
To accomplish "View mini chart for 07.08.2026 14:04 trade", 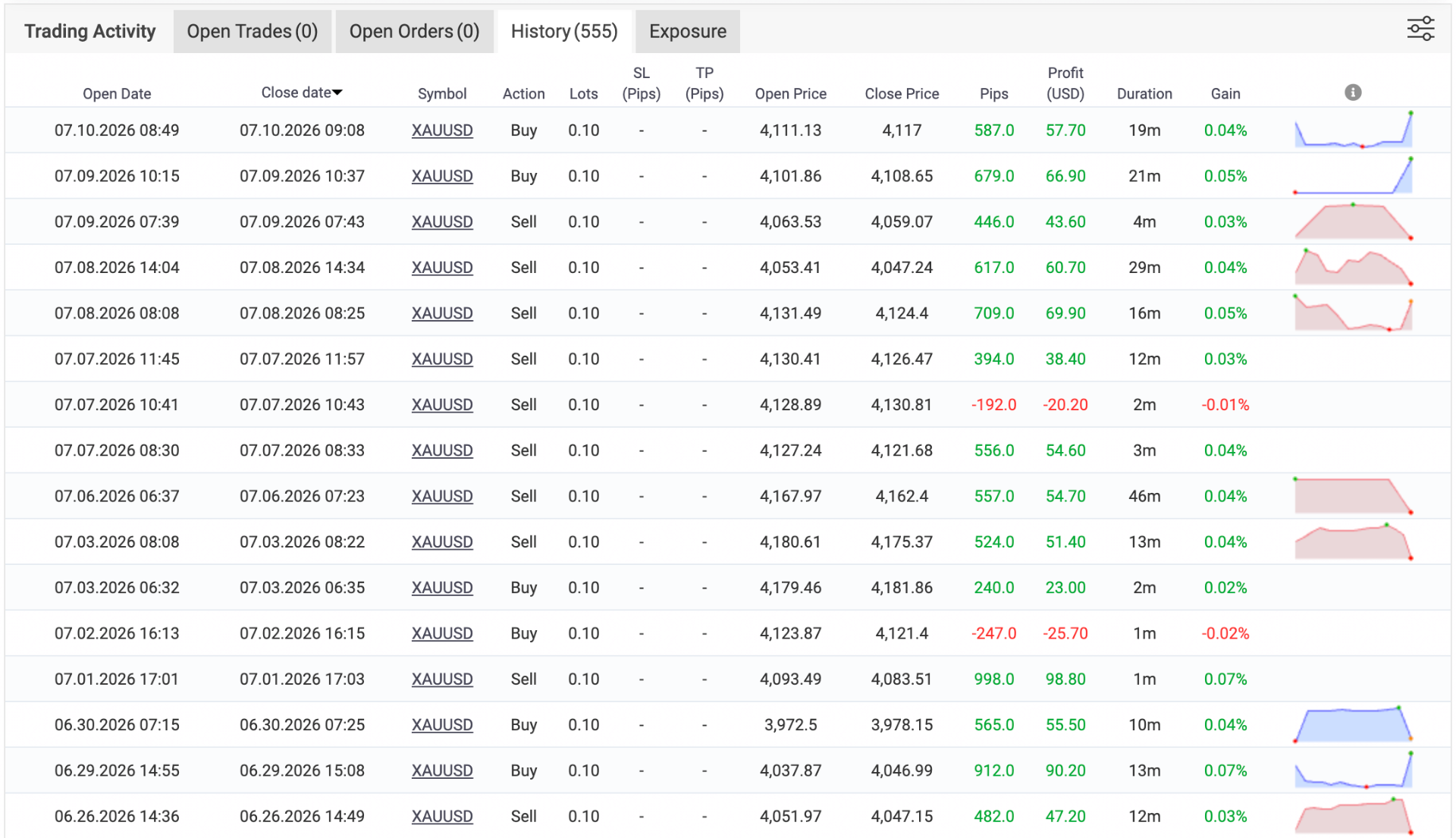I will pos(1353,267).
